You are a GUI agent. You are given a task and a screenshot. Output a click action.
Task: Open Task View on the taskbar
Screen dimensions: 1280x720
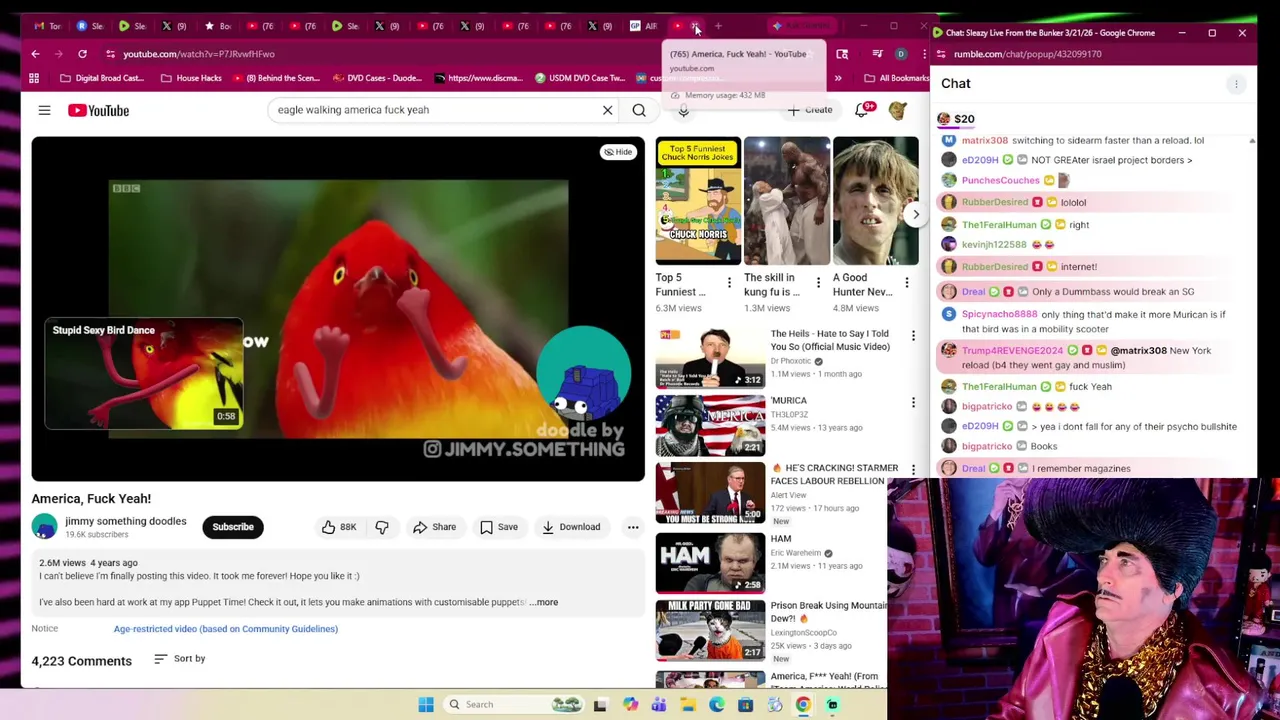pos(600,705)
